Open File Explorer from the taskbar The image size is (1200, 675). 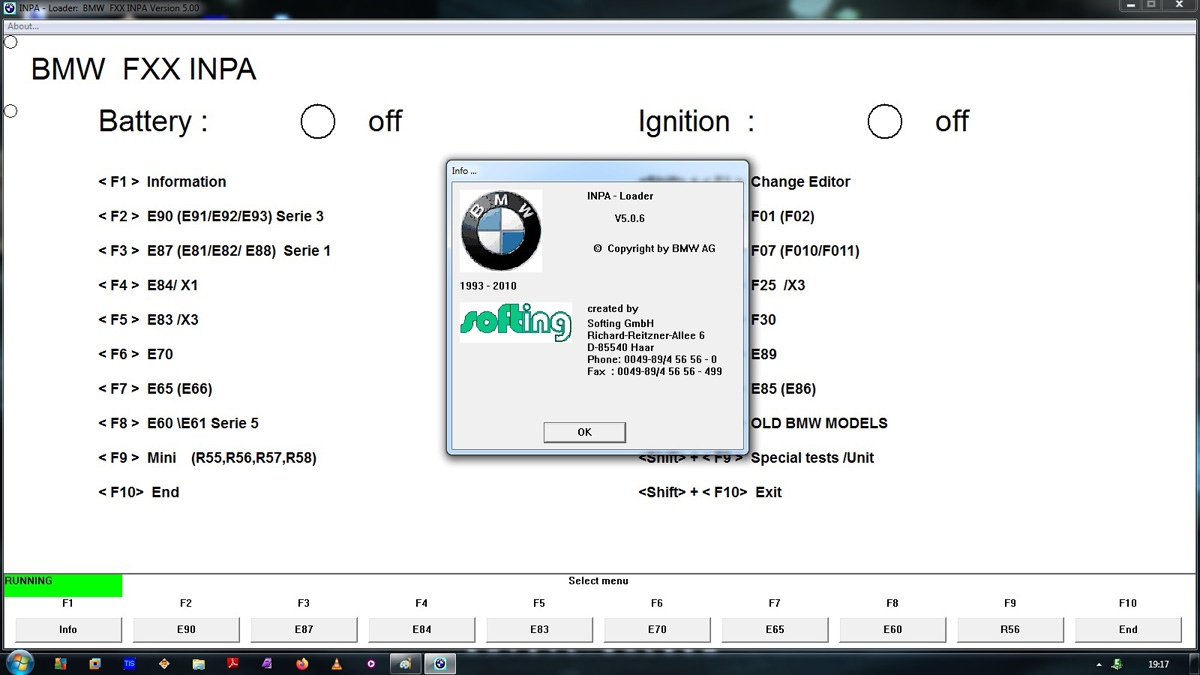pos(198,663)
